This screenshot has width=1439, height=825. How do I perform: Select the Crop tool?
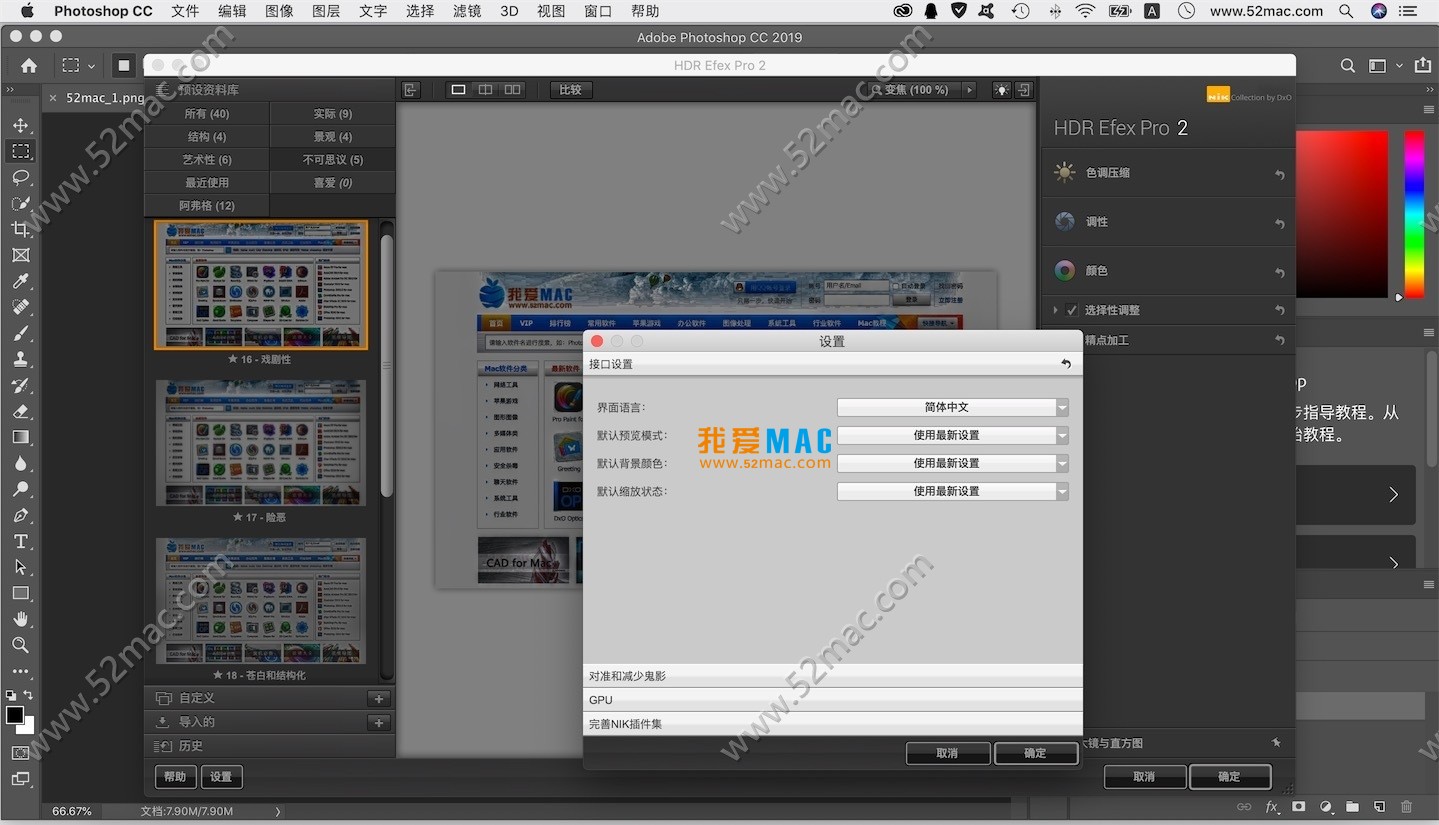coord(20,230)
